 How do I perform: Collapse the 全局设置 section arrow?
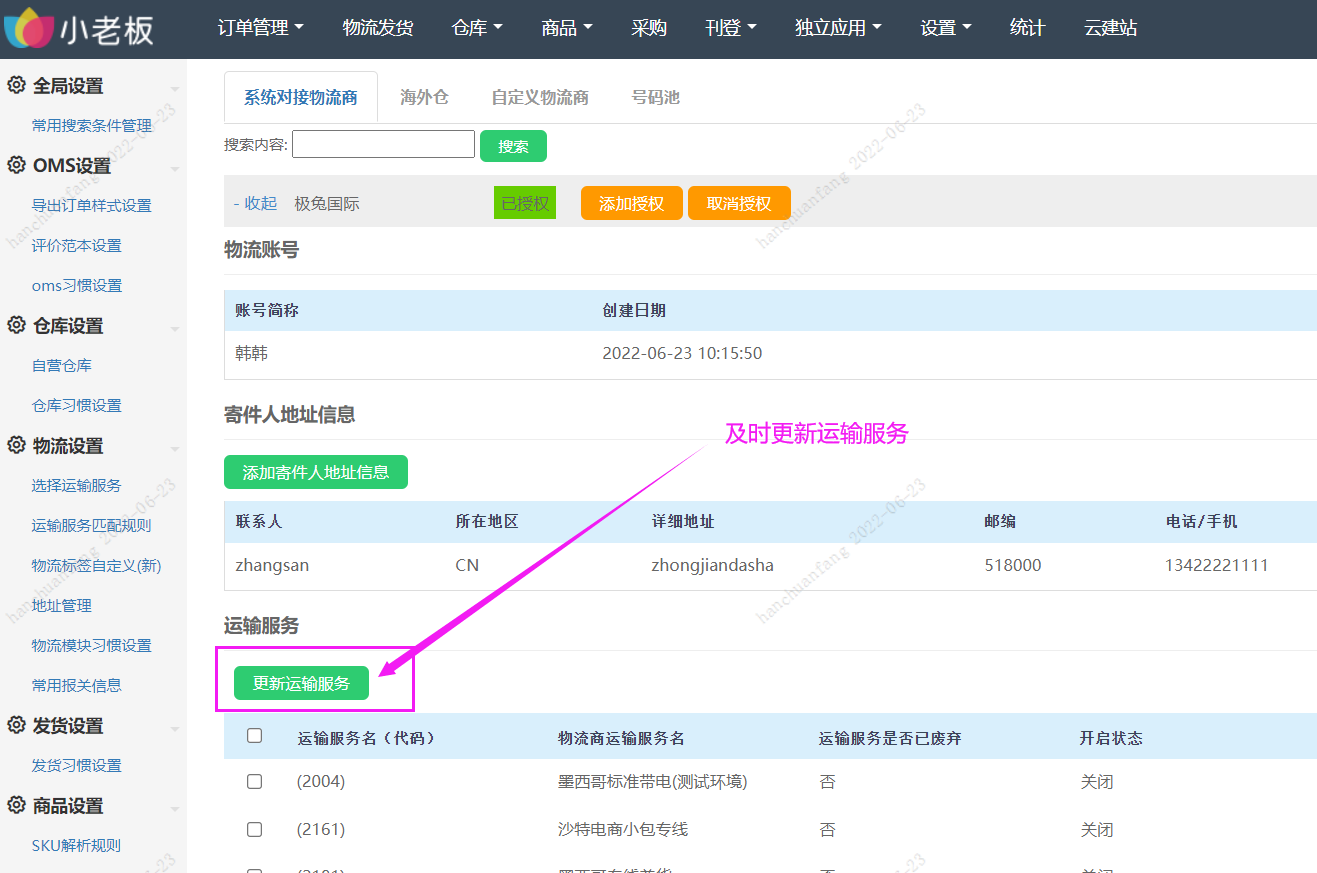(175, 89)
